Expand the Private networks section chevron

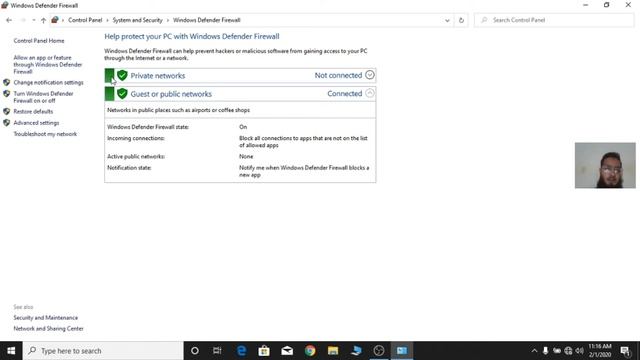(369, 75)
